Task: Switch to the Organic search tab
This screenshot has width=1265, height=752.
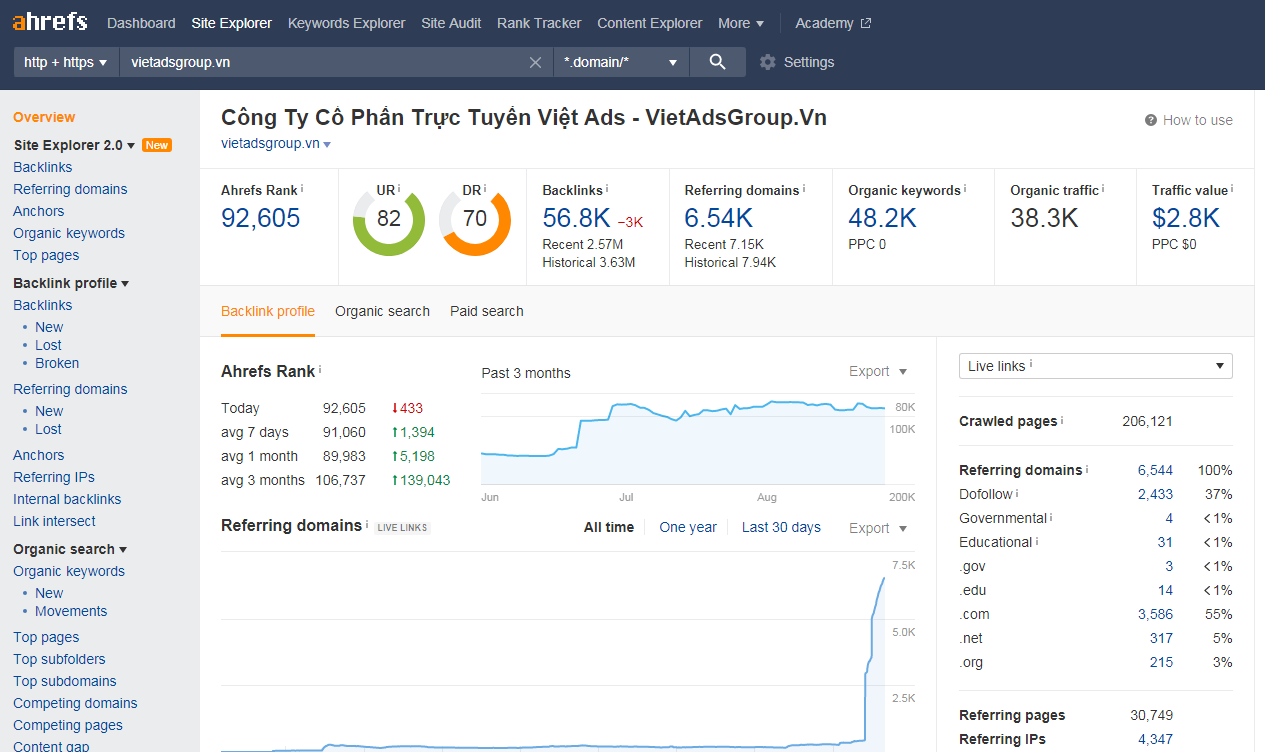Action: pyautogui.click(x=382, y=311)
